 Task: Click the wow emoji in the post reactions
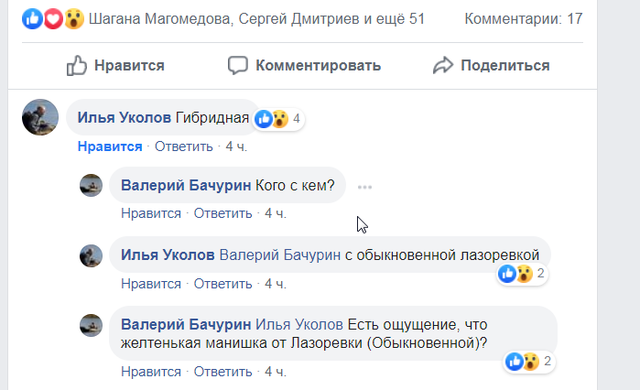click(x=74, y=19)
